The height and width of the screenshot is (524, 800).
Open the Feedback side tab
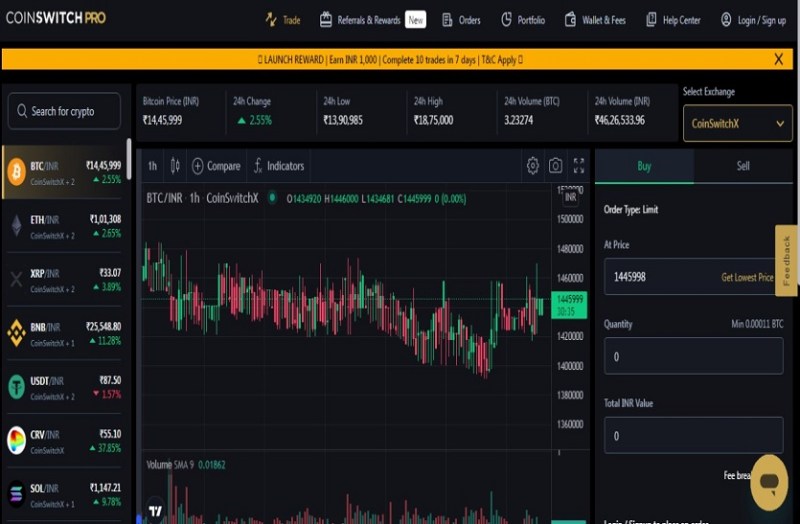click(786, 261)
